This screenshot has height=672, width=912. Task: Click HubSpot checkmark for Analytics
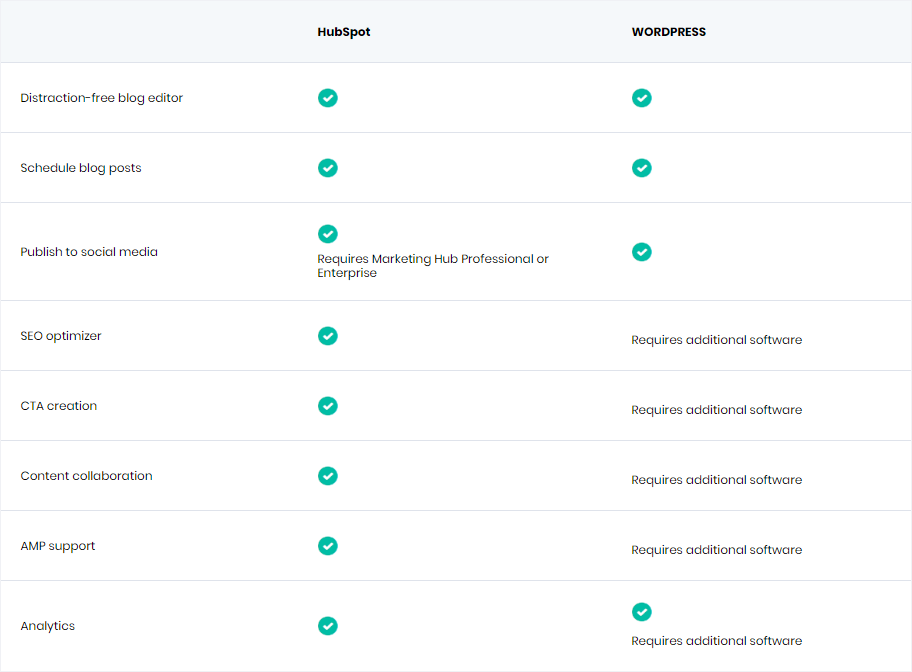[327, 625]
